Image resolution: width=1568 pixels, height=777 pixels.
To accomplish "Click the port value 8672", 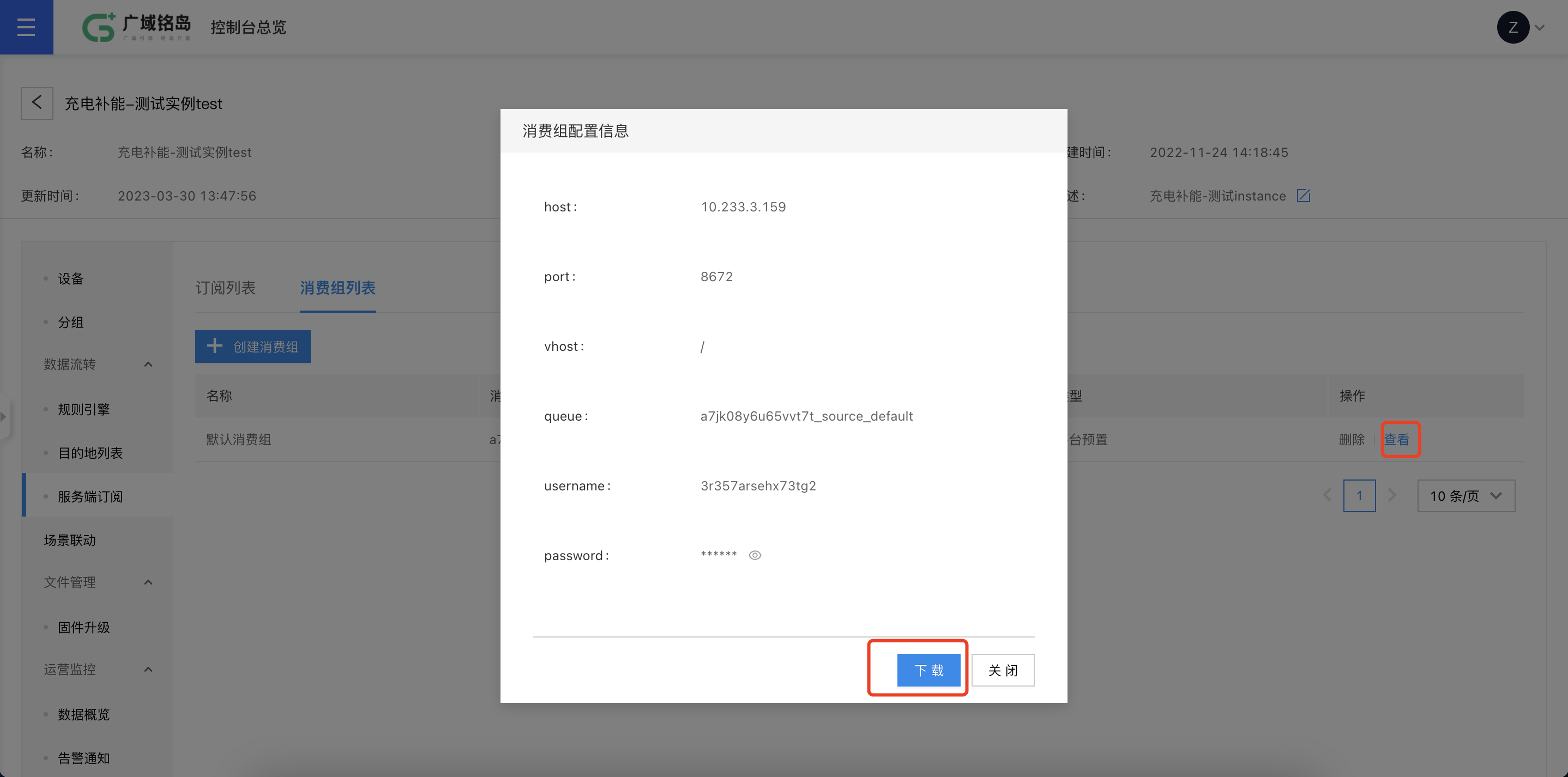I will [x=716, y=277].
